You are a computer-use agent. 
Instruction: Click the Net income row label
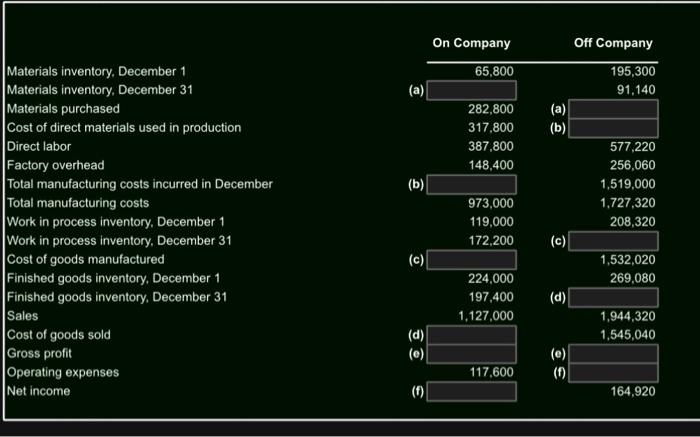click(38, 391)
